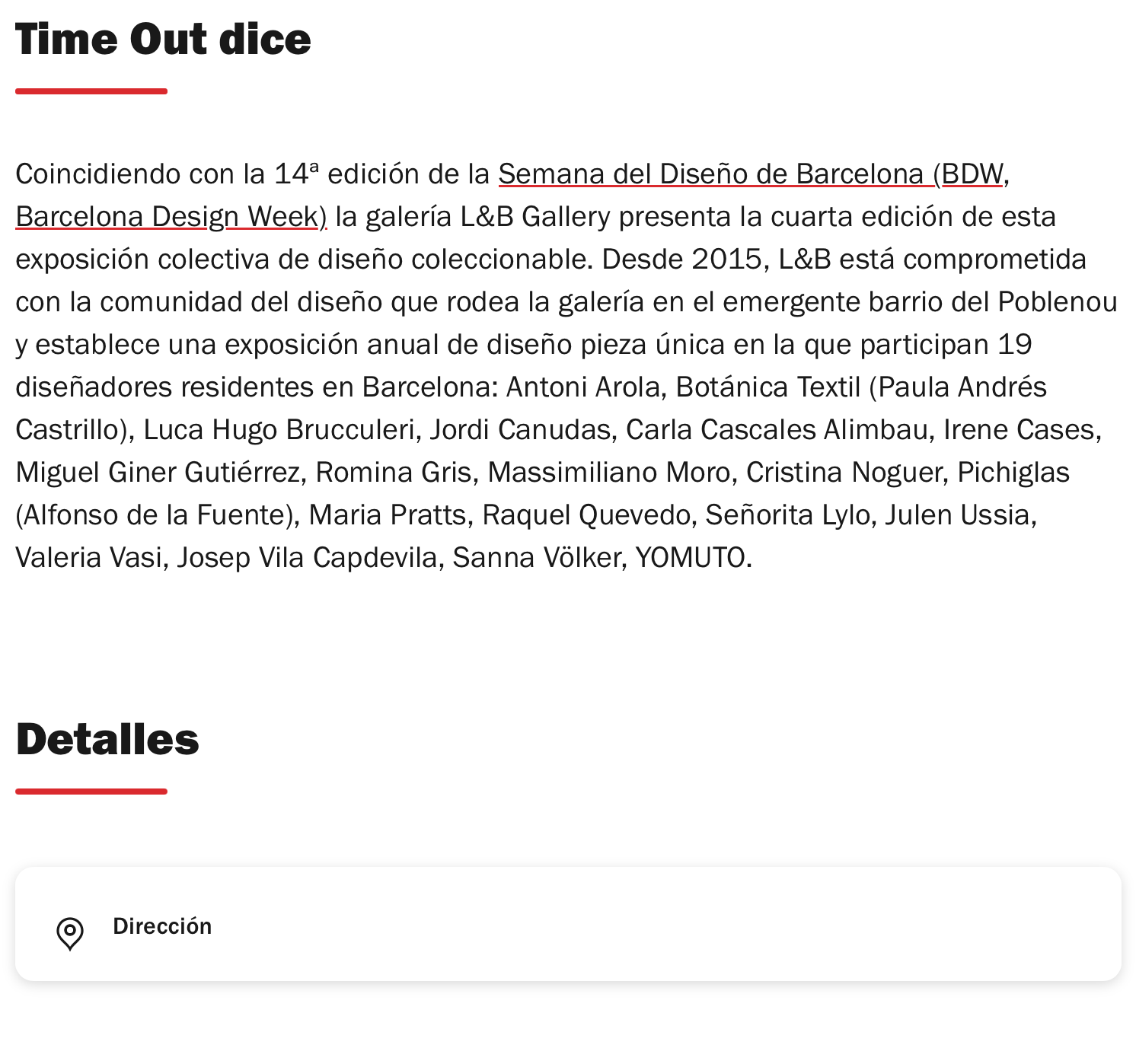Click the Time Out dice heading
Screen dimensions: 1136x1064
pyautogui.click(x=163, y=39)
